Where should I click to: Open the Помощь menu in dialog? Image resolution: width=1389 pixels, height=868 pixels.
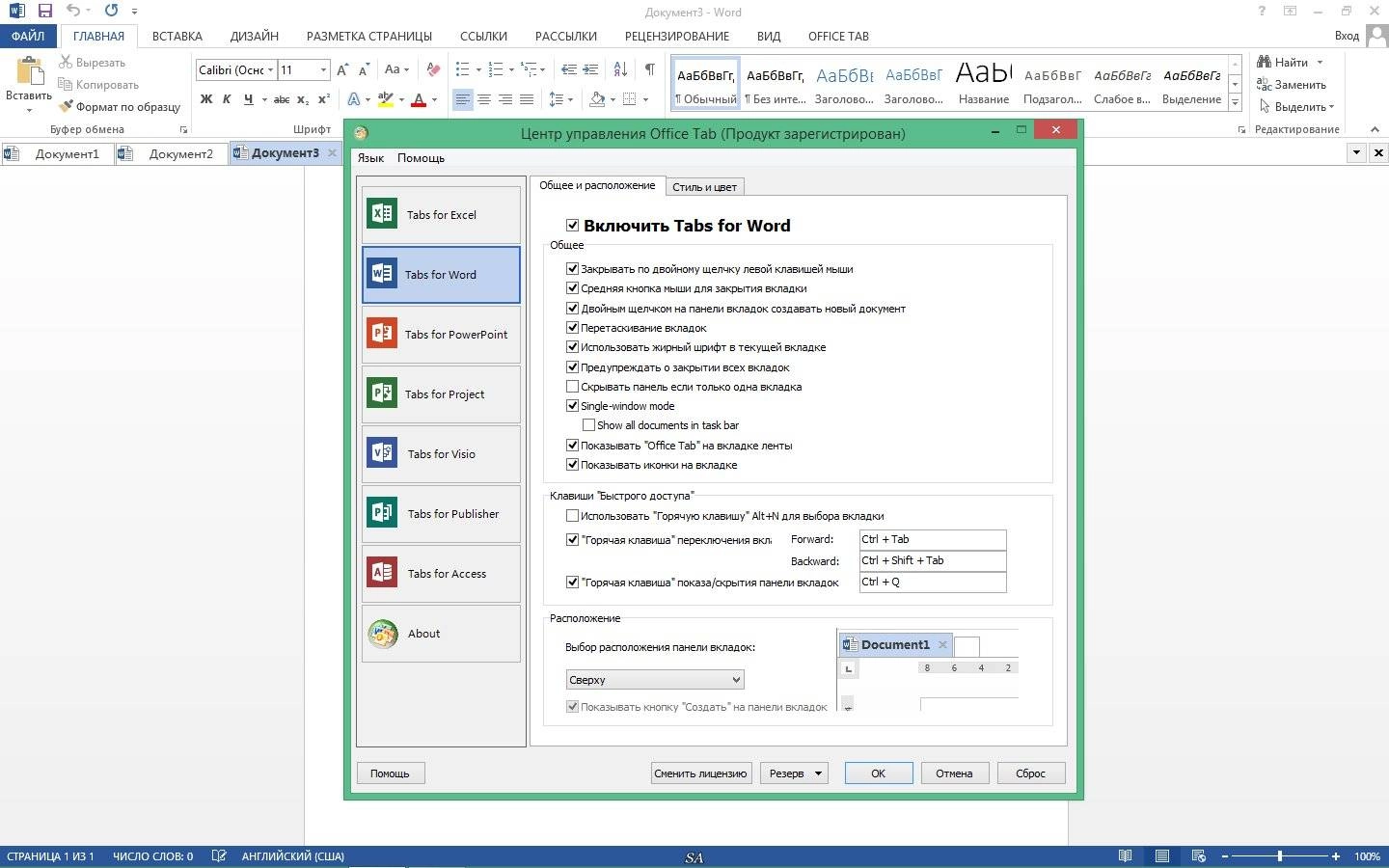click(421, 158)
